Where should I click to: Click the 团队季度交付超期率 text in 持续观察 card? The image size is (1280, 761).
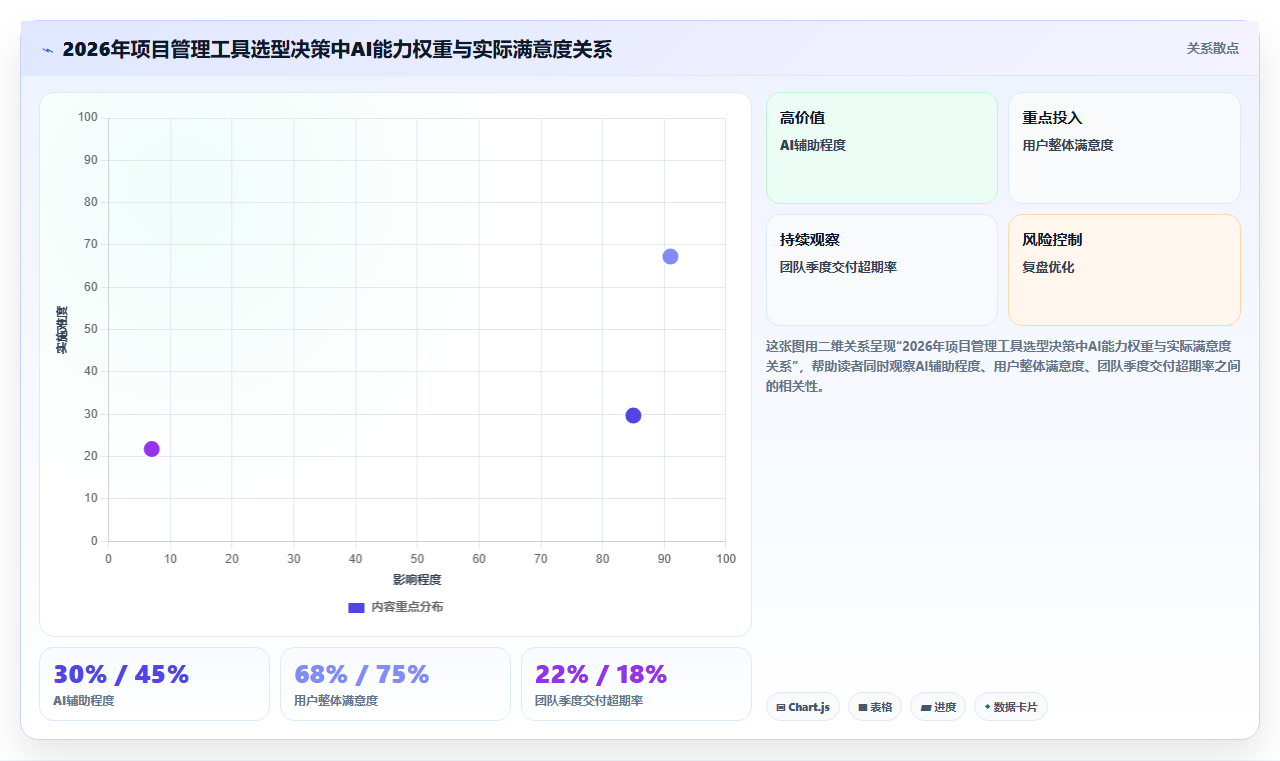[x=838, y=267]
